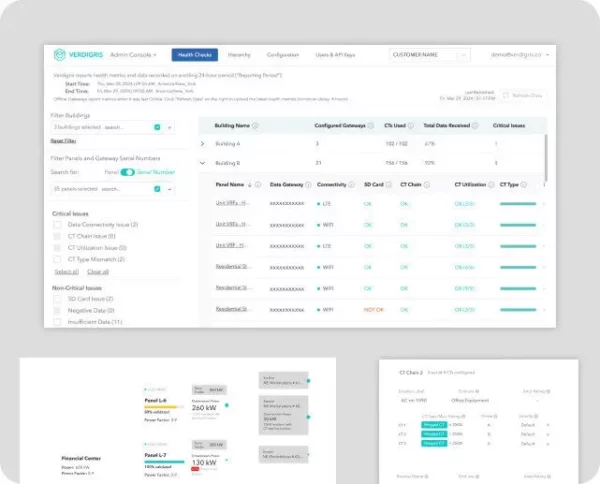This screenshot has height=484, width=600.
Task: Open demo@verdigris.co account menu
Action: pos(520,55)
